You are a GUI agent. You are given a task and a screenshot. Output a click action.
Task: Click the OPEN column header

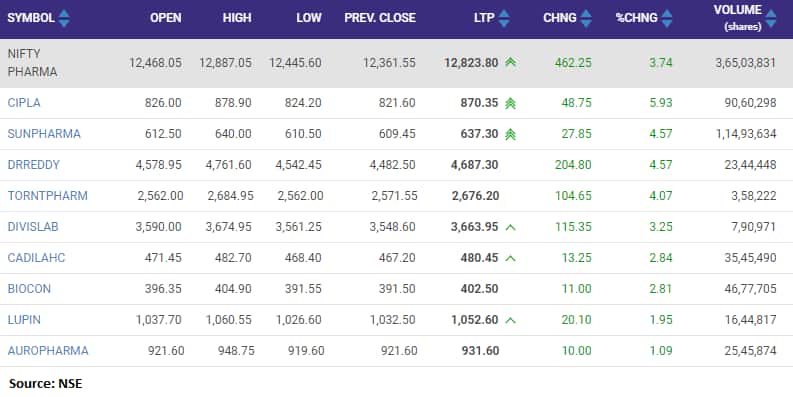coord(166,18)
